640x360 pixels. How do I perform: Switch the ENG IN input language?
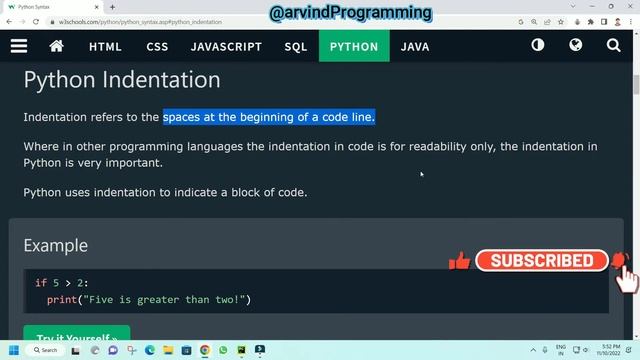(561, 350)
